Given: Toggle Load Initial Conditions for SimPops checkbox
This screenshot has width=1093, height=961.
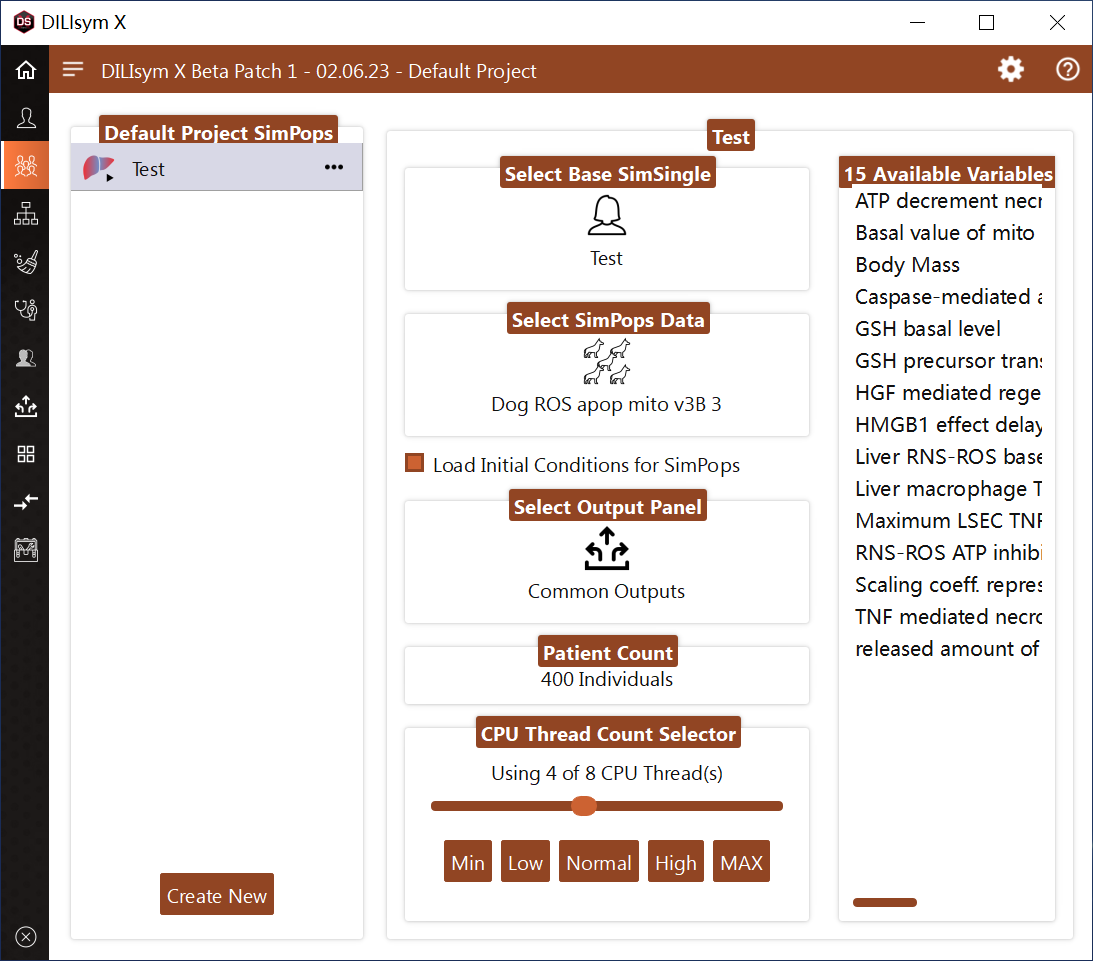Looking at the screenshot, I should pyautogui.click(x=414, y=464).
